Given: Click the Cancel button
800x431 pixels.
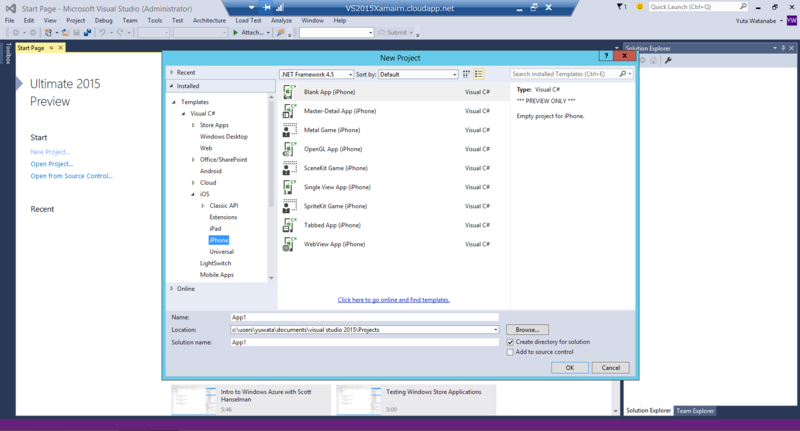Looking at the screenshot, I should click(x=610, y=368).
